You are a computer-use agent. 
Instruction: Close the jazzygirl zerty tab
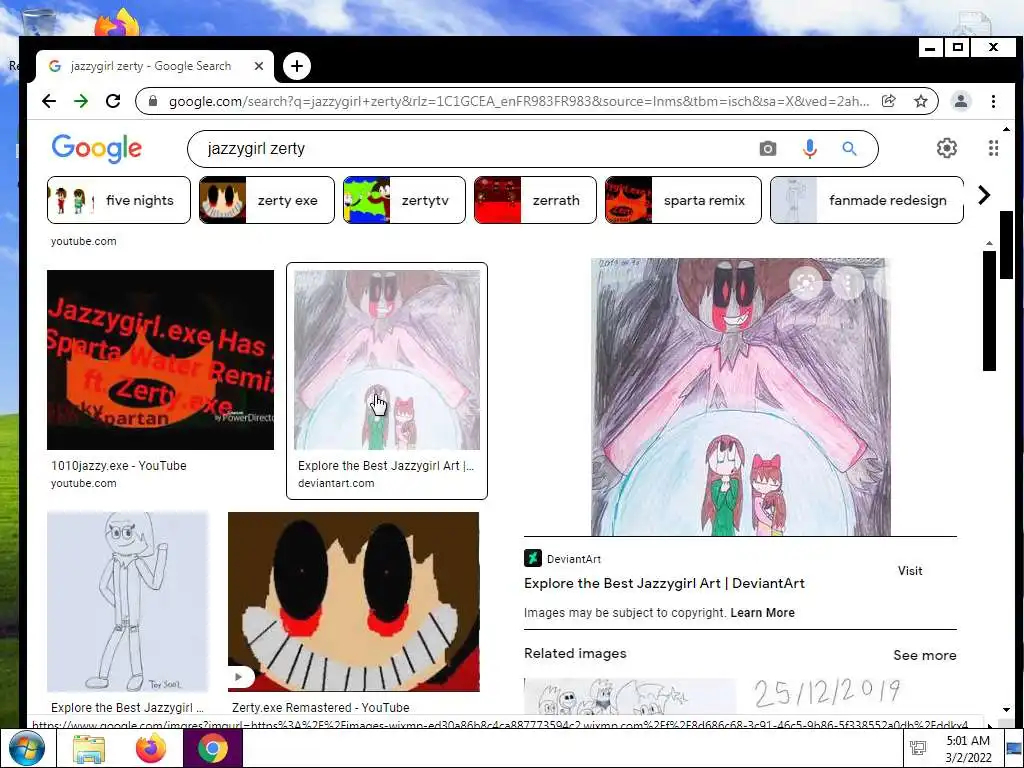click(259, 66)
